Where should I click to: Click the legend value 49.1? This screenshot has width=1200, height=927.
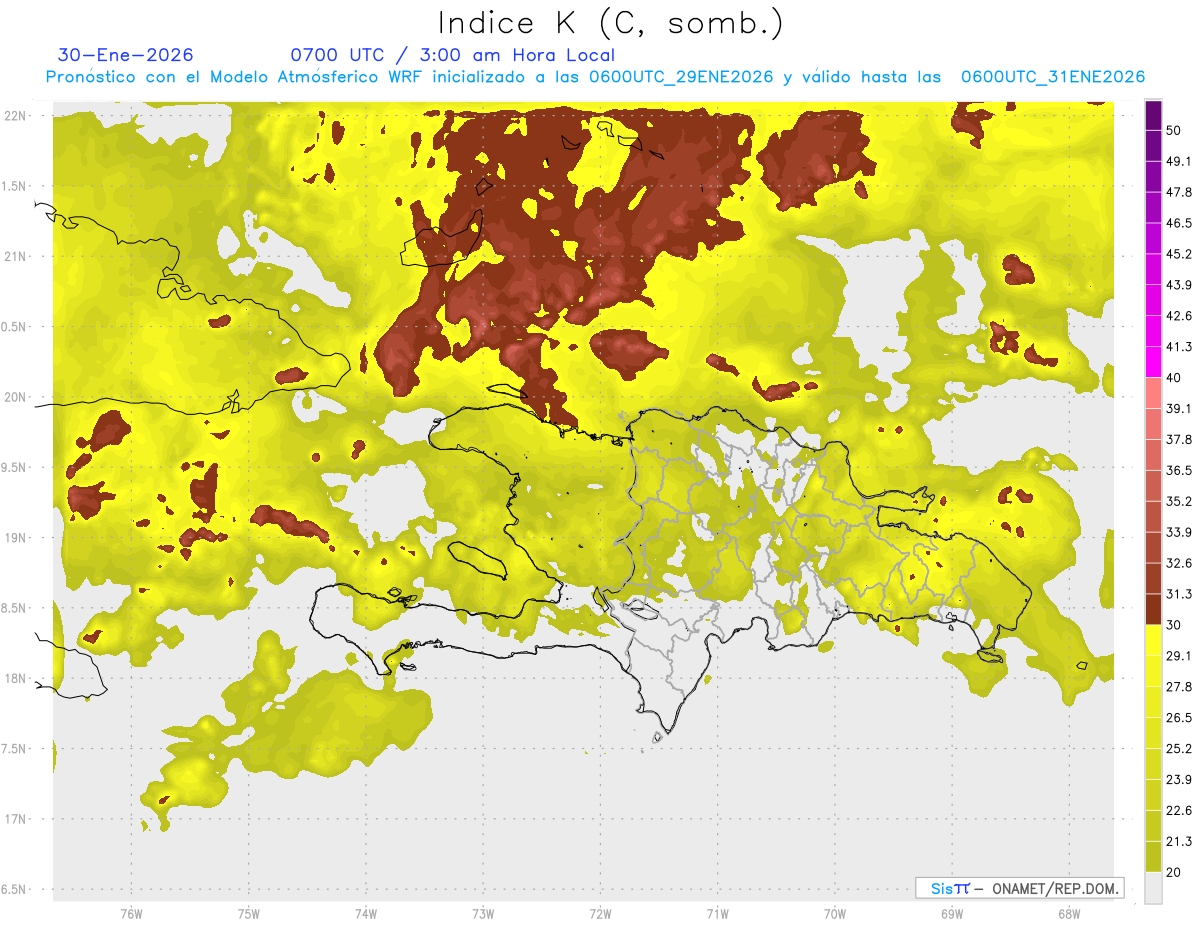(x=1178, y=162)
